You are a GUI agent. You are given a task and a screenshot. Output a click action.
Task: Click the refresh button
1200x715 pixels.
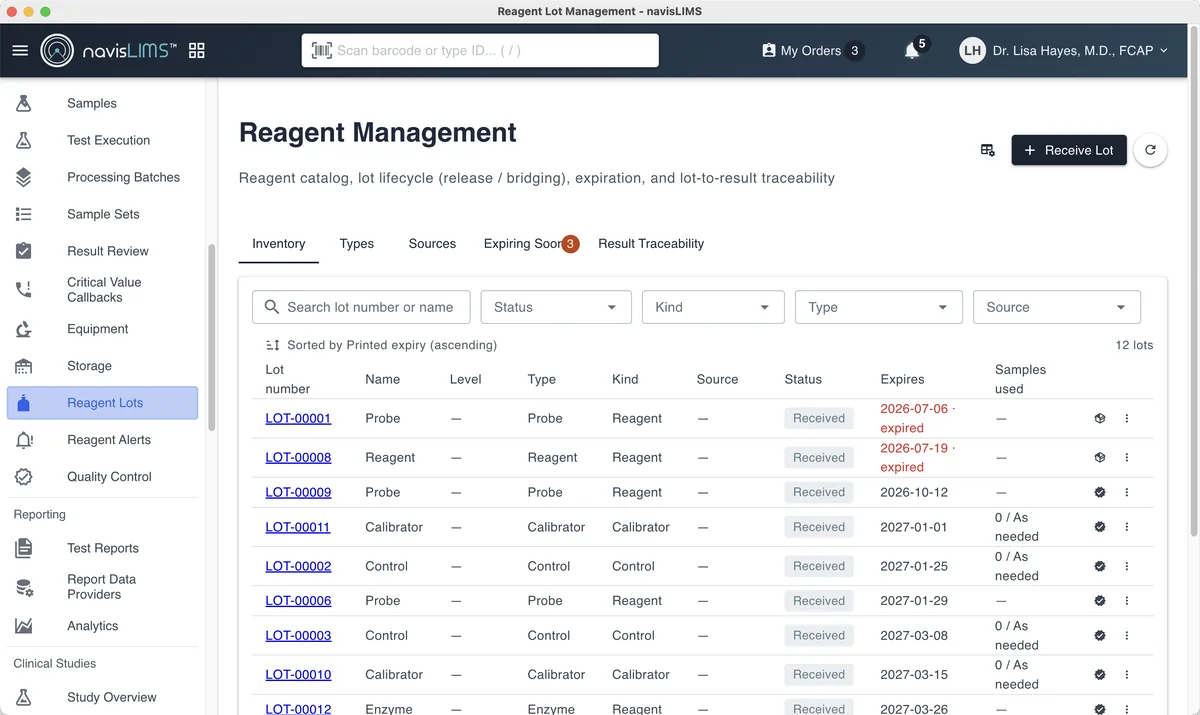tap(1151, 150)
